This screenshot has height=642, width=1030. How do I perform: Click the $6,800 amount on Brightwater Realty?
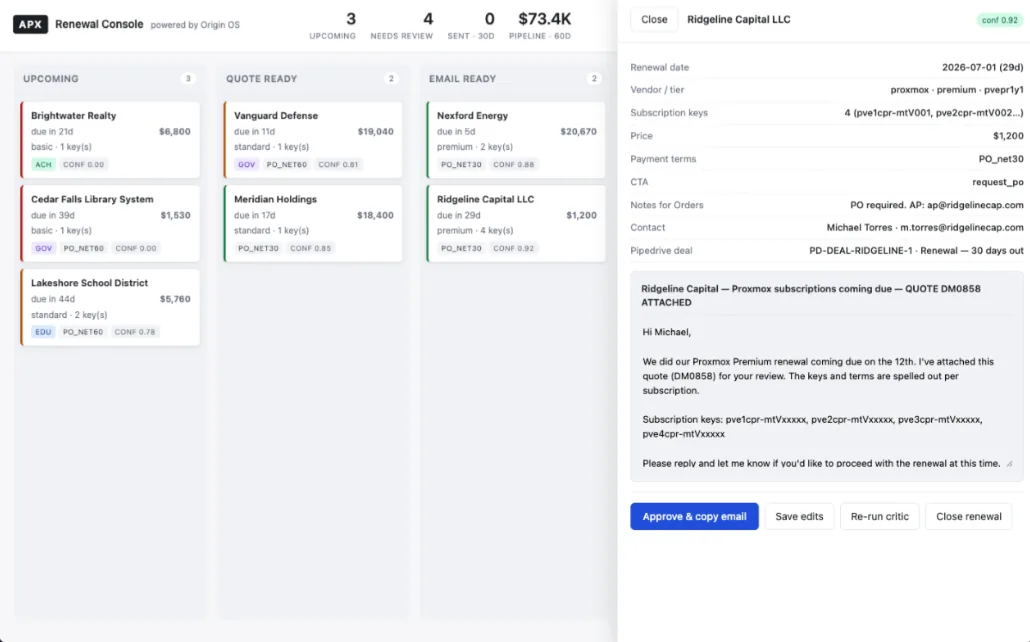[175, 131]
